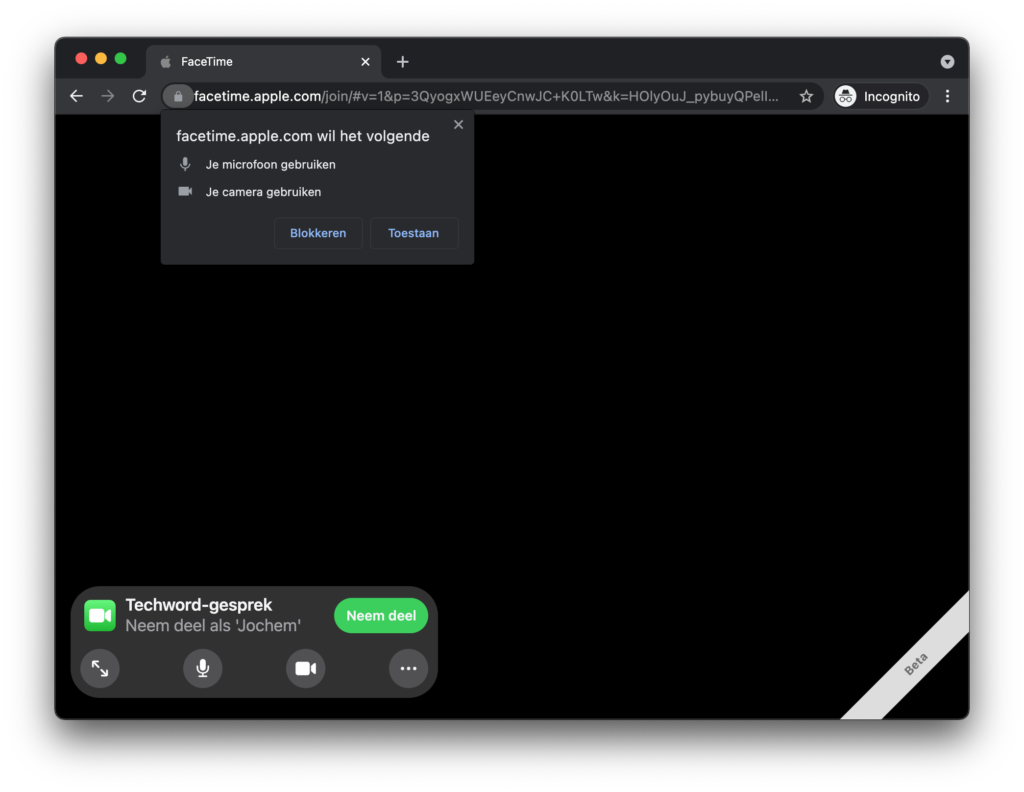Bookmark this page with the star icon
This screenshot has width=1024, height=792.
coord(807,97)
